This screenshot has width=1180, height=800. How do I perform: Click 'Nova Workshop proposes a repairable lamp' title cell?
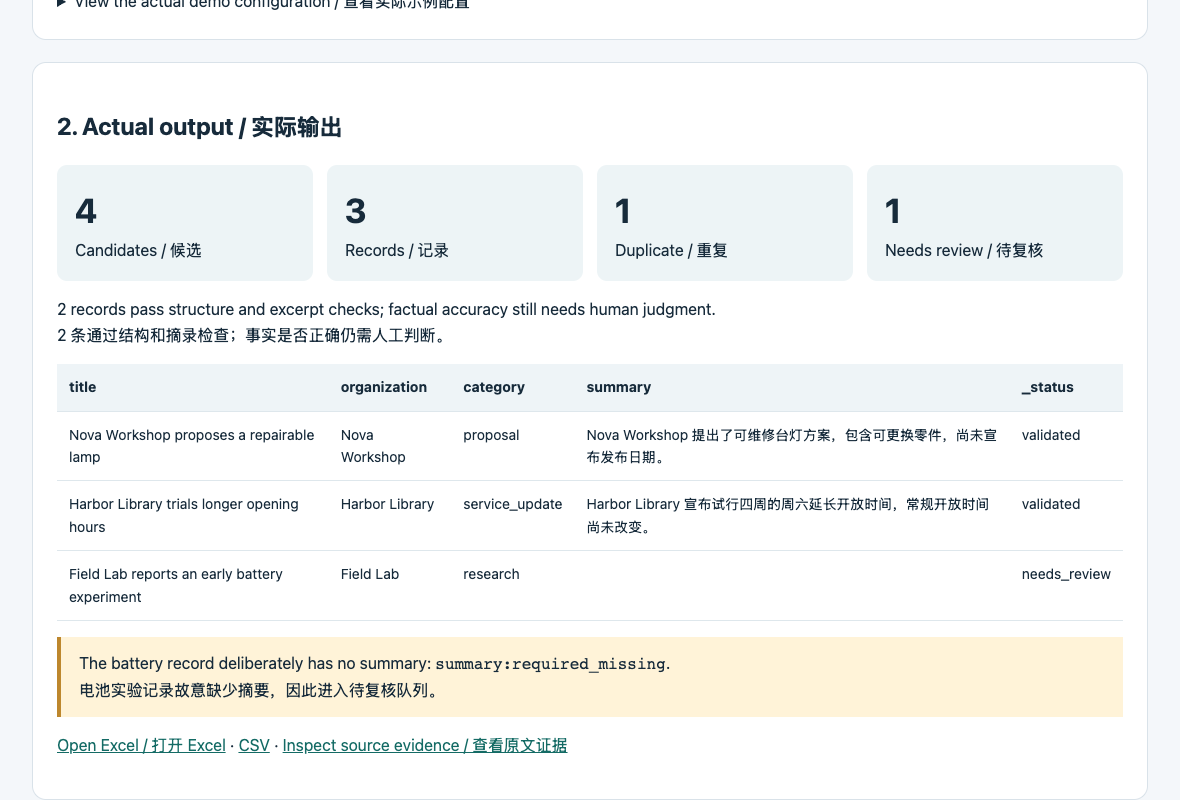[x=192, y=446]
